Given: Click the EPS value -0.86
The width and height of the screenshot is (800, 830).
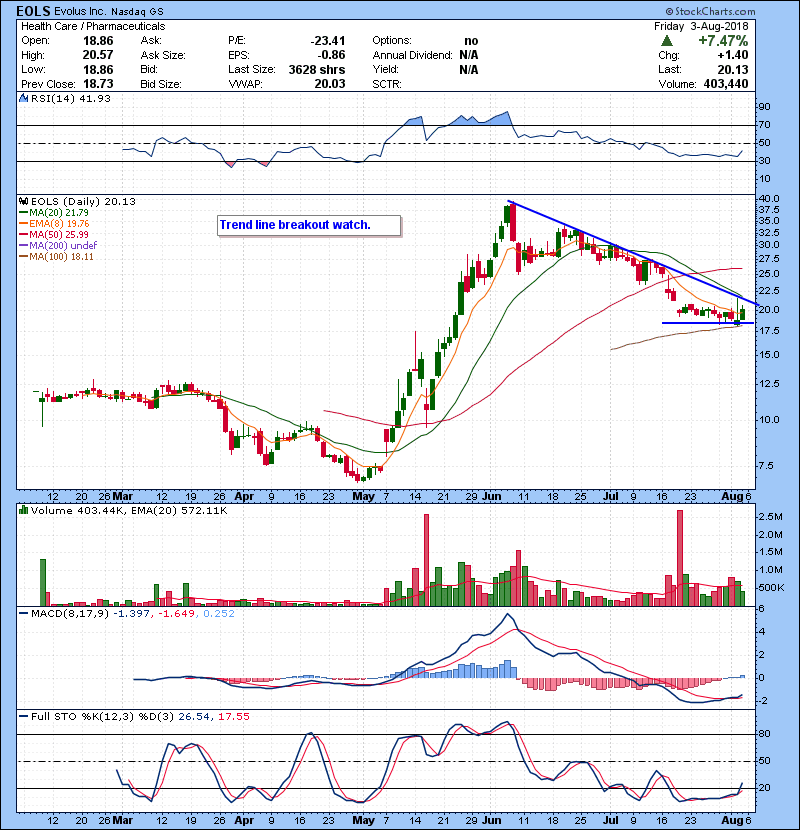Looking at the screenshot, I should pyautogui.click(x=331, y=55).
